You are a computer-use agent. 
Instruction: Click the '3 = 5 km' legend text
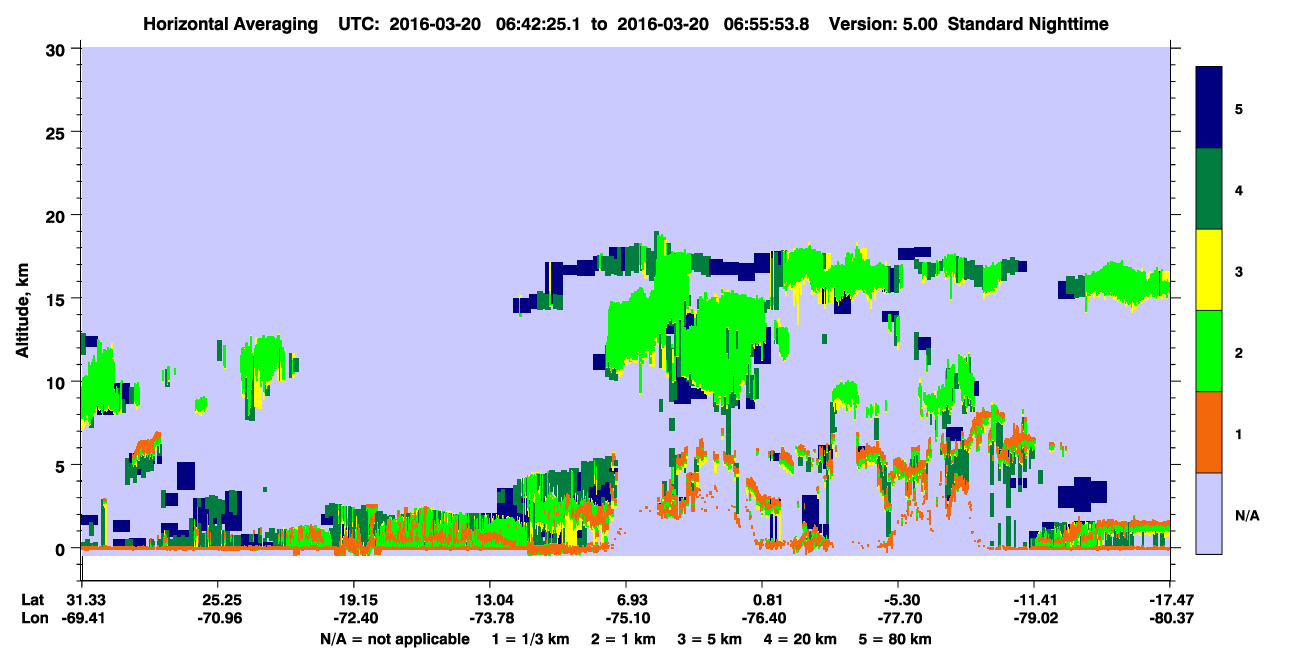[711, 639]
